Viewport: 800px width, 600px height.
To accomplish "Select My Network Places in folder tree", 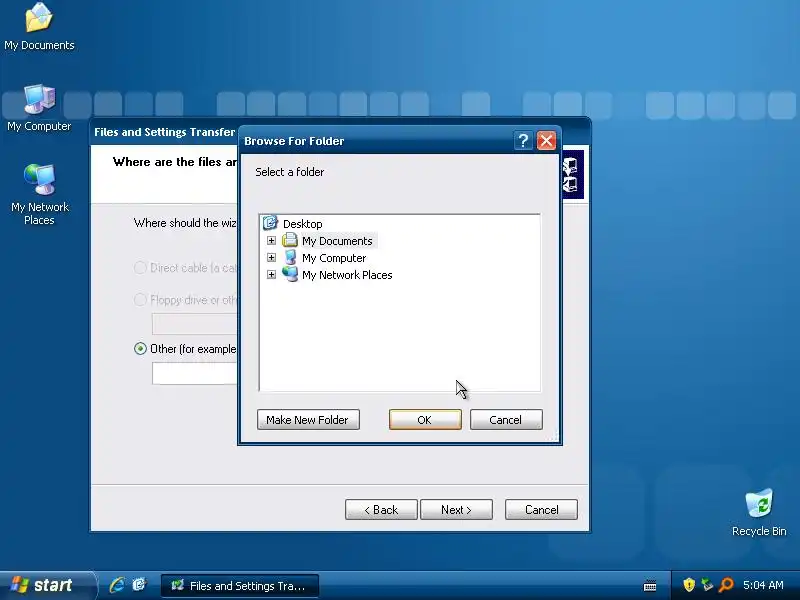I will pos(347,275).
